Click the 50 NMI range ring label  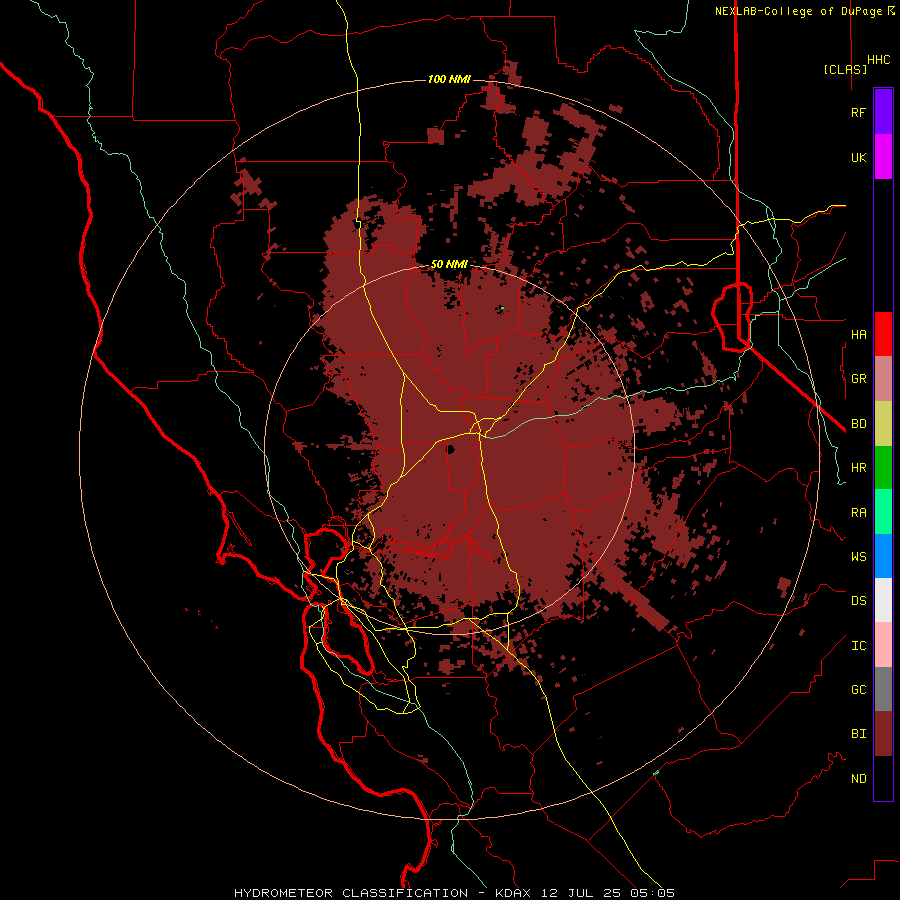449,264
